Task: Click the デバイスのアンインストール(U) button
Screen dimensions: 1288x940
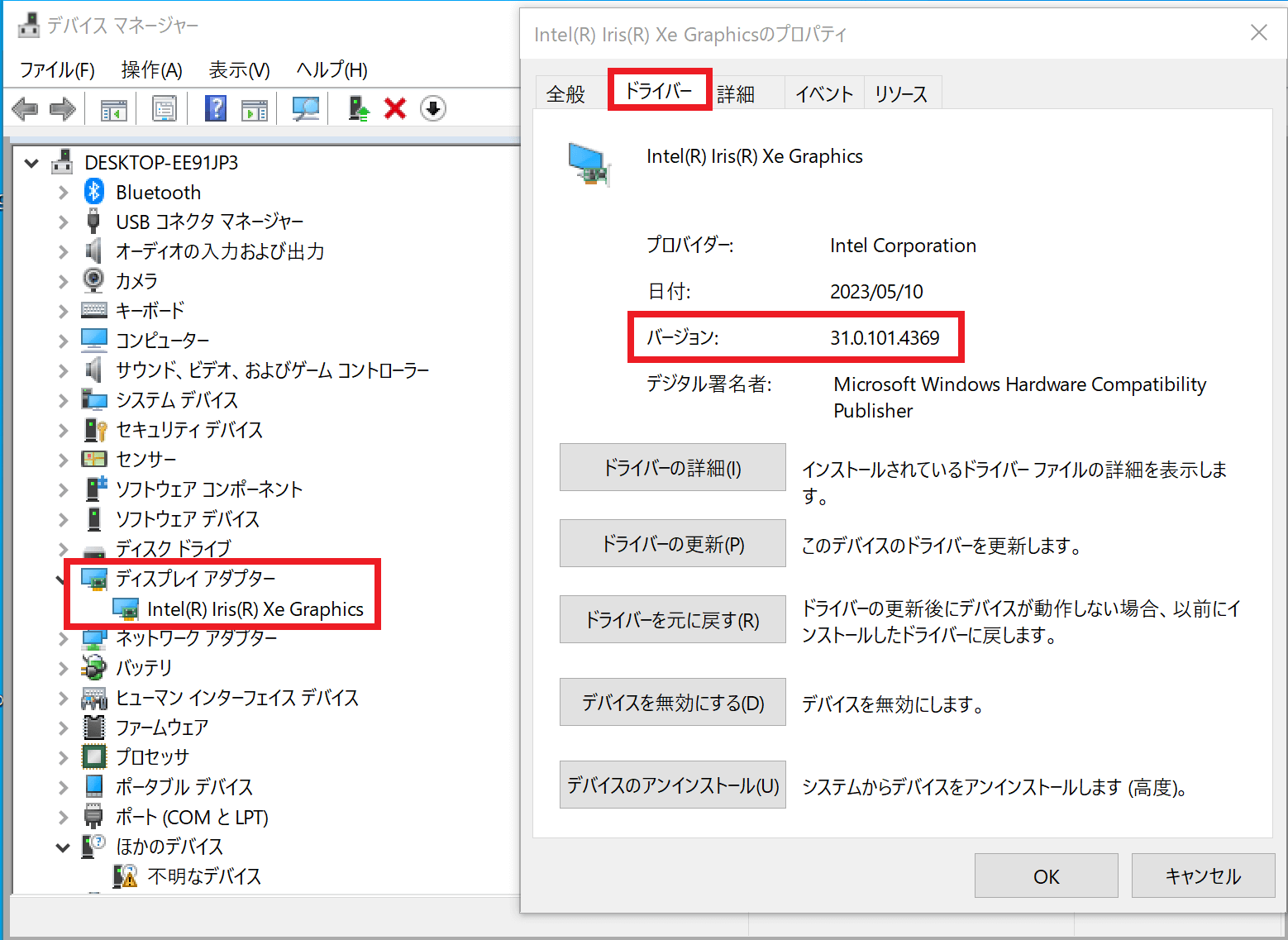Action: coord(673,785)
